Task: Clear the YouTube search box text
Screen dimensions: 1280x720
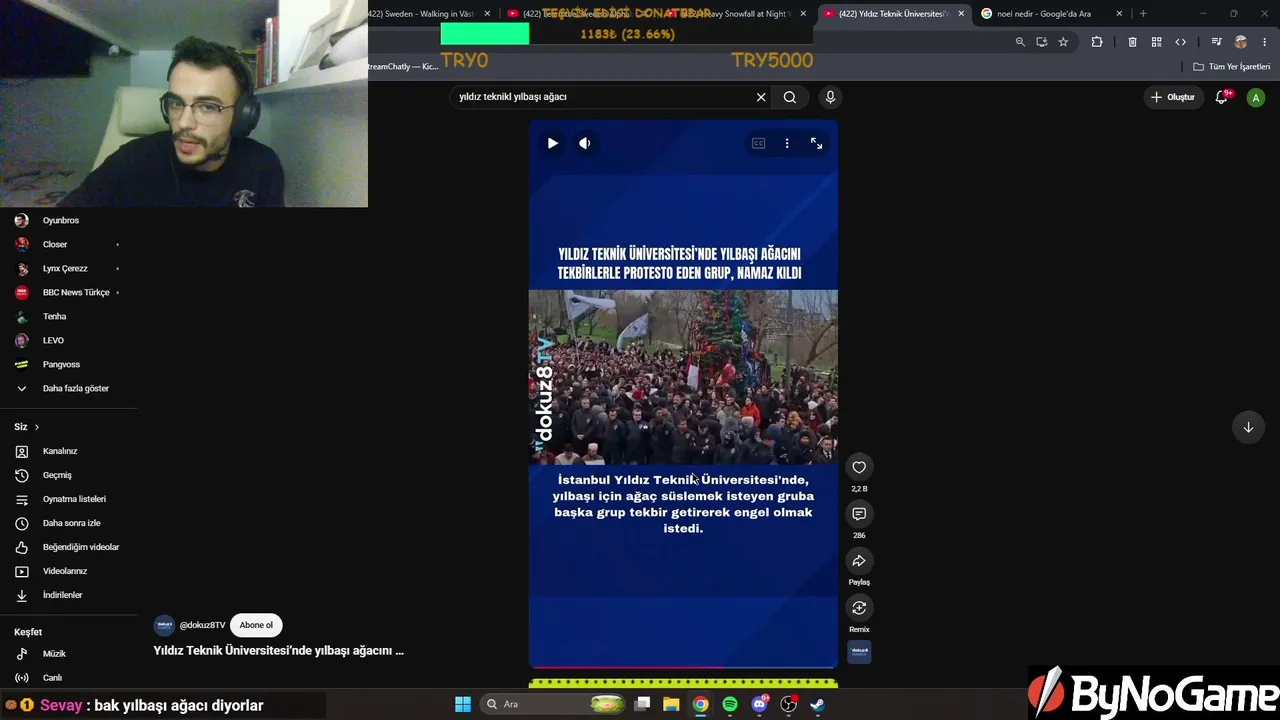Action: [x=761, y=97]
